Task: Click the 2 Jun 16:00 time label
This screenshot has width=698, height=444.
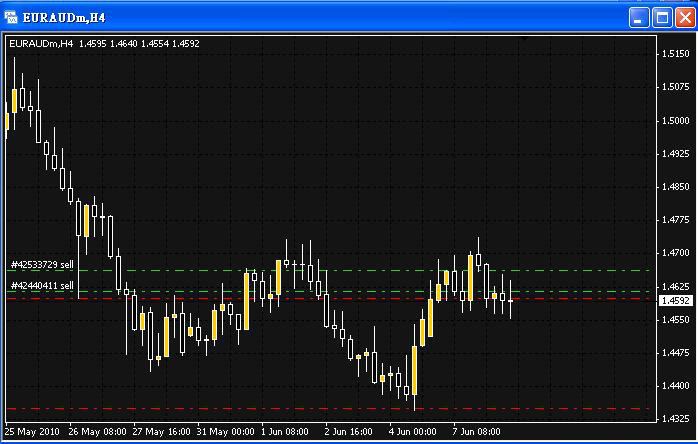Action: [x=349, y=432]
